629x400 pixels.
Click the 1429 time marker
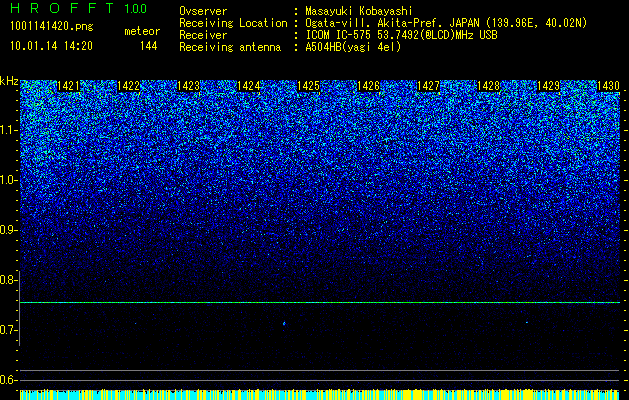pyautogui.click(x=548, y=86)
